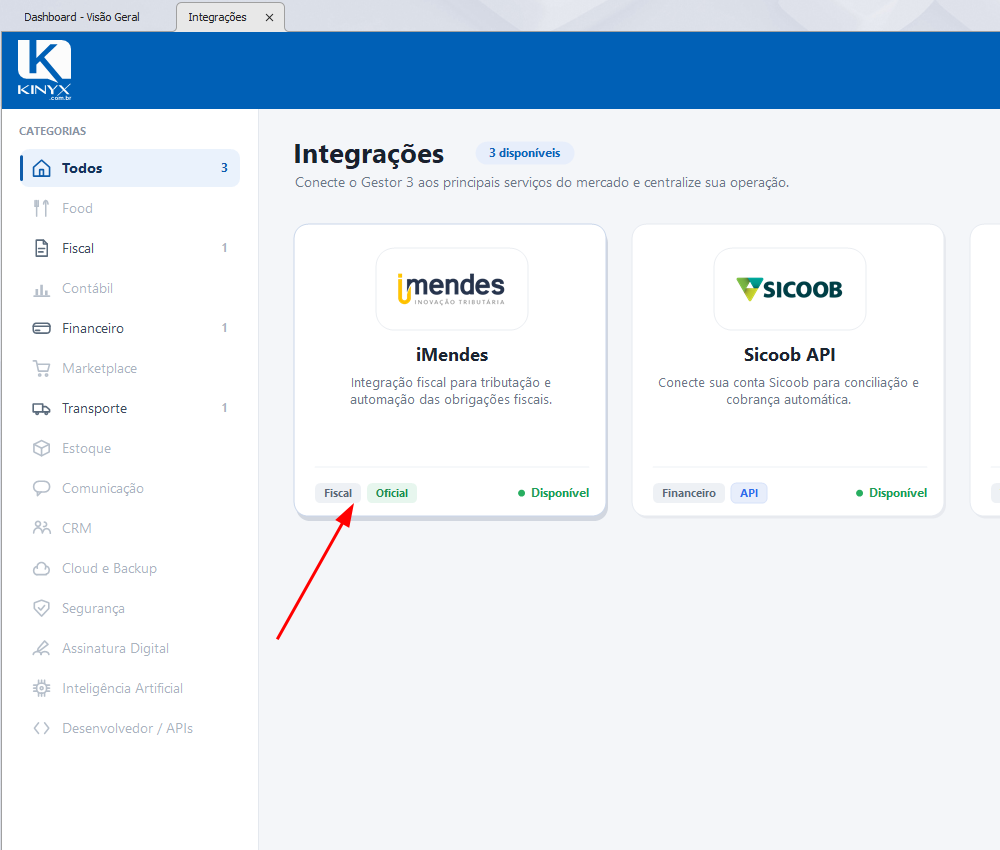The width and height of the screenshot is (1000, 850).
Task: Click the Assinatura Digital pen icon
Action: click(x=41, y=648)
